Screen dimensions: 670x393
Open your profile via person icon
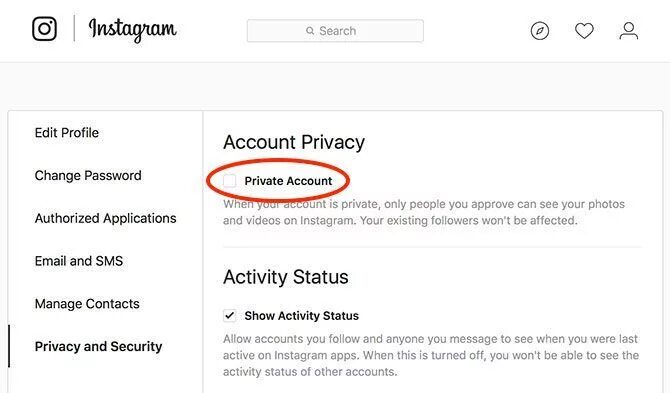click(629, 31)
